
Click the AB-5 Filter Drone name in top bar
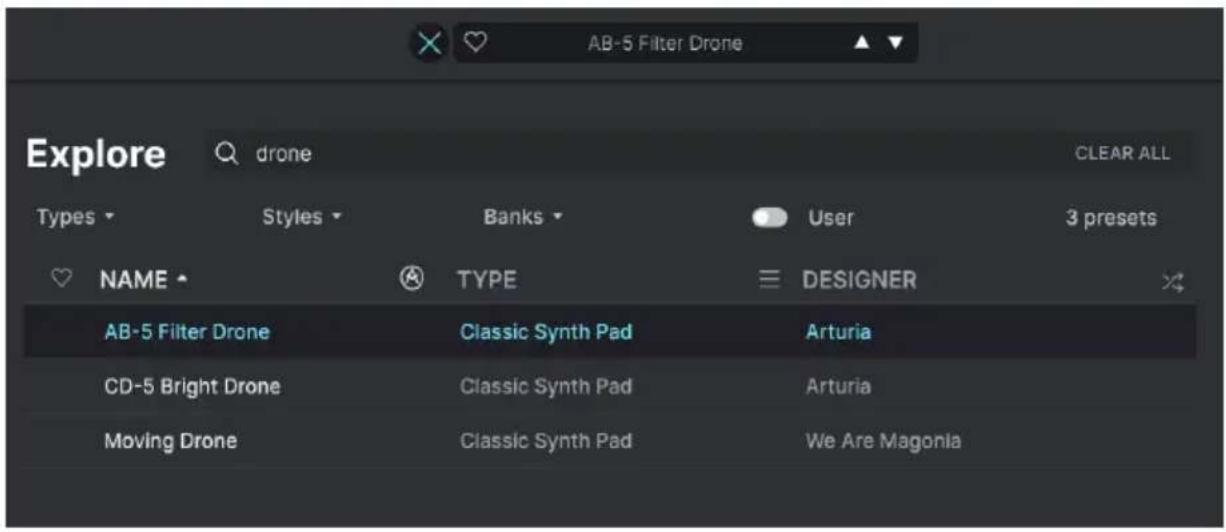pos(665,44)
